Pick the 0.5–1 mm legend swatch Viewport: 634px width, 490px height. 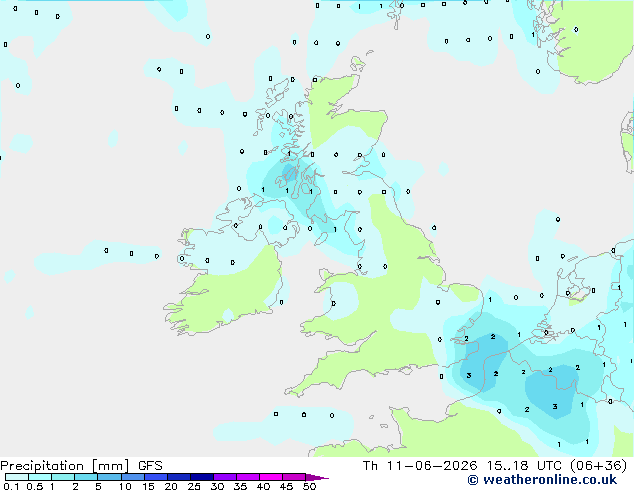(40, 477)
